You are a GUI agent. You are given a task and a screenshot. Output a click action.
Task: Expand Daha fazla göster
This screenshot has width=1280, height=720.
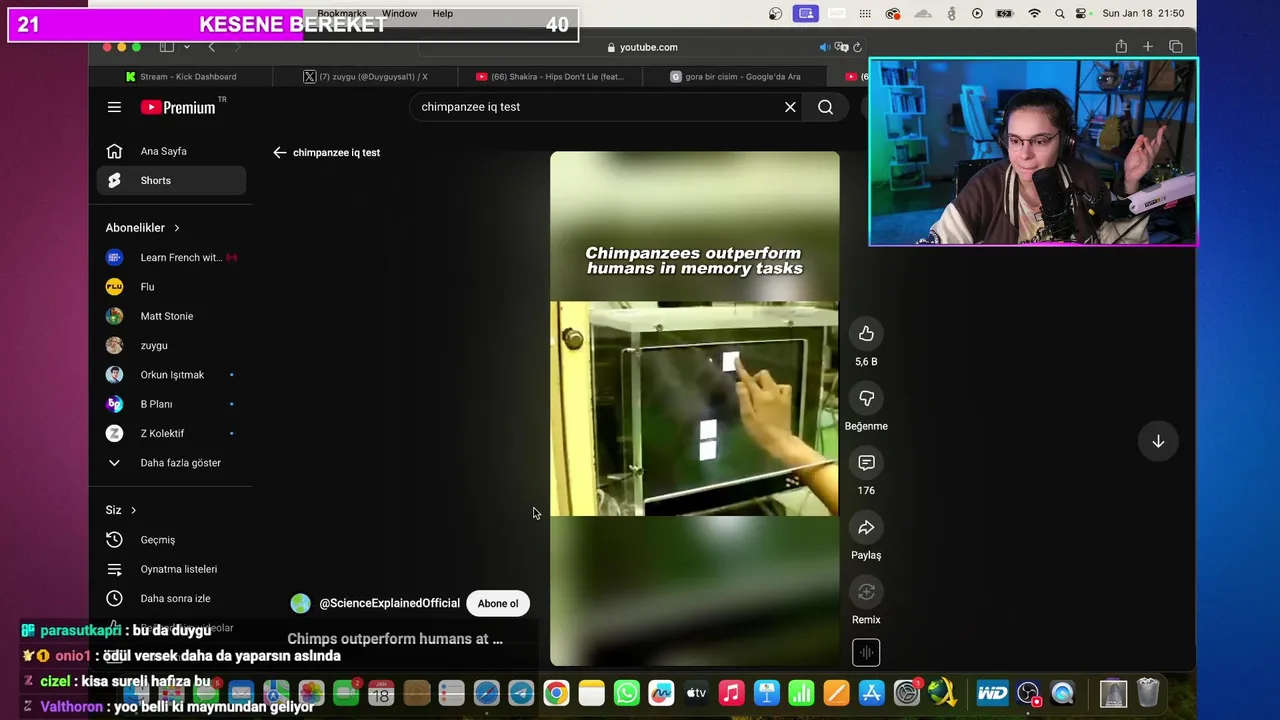[x=171, y=463]
